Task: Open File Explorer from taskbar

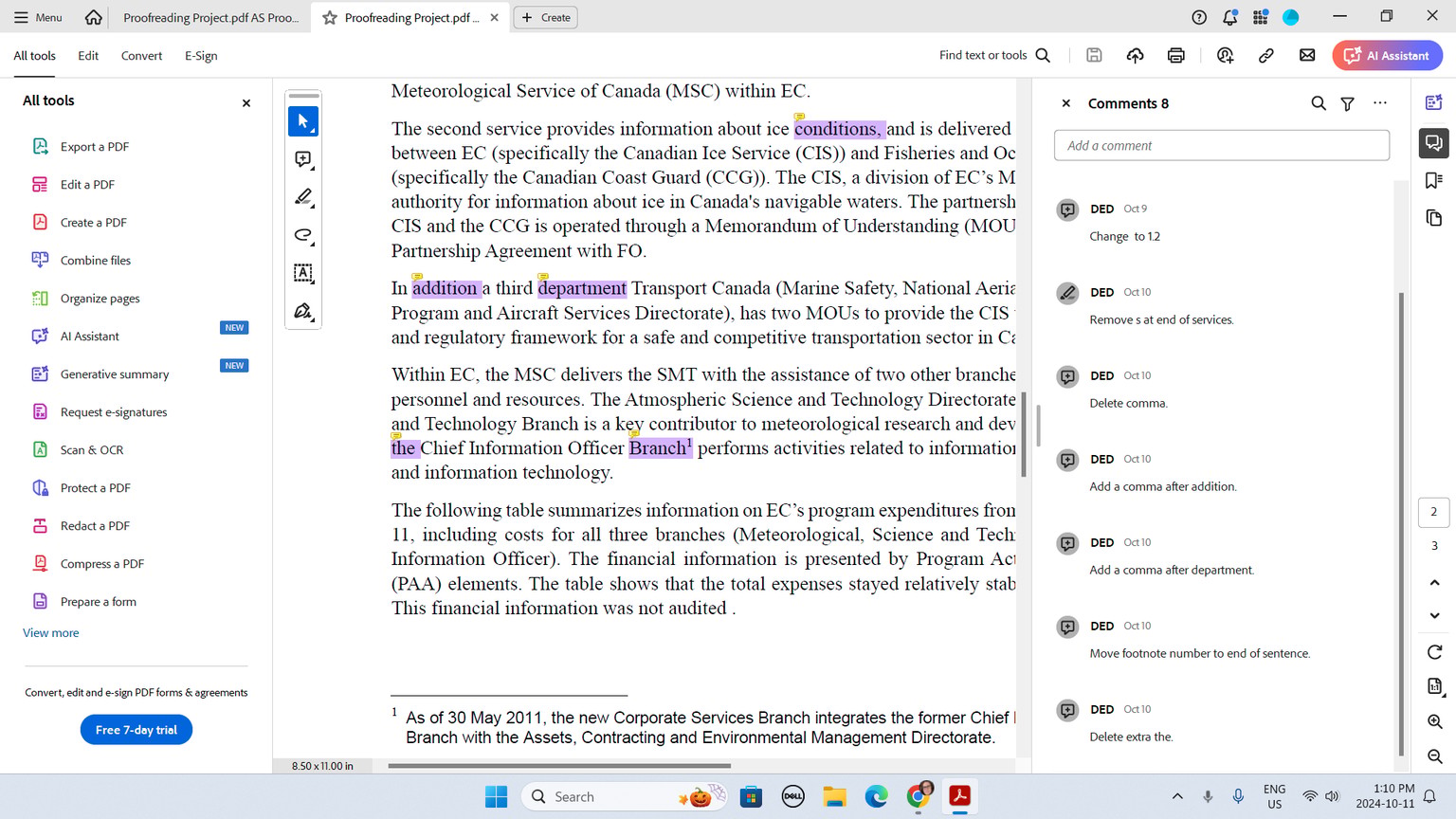Action: [x=834, y=796]
